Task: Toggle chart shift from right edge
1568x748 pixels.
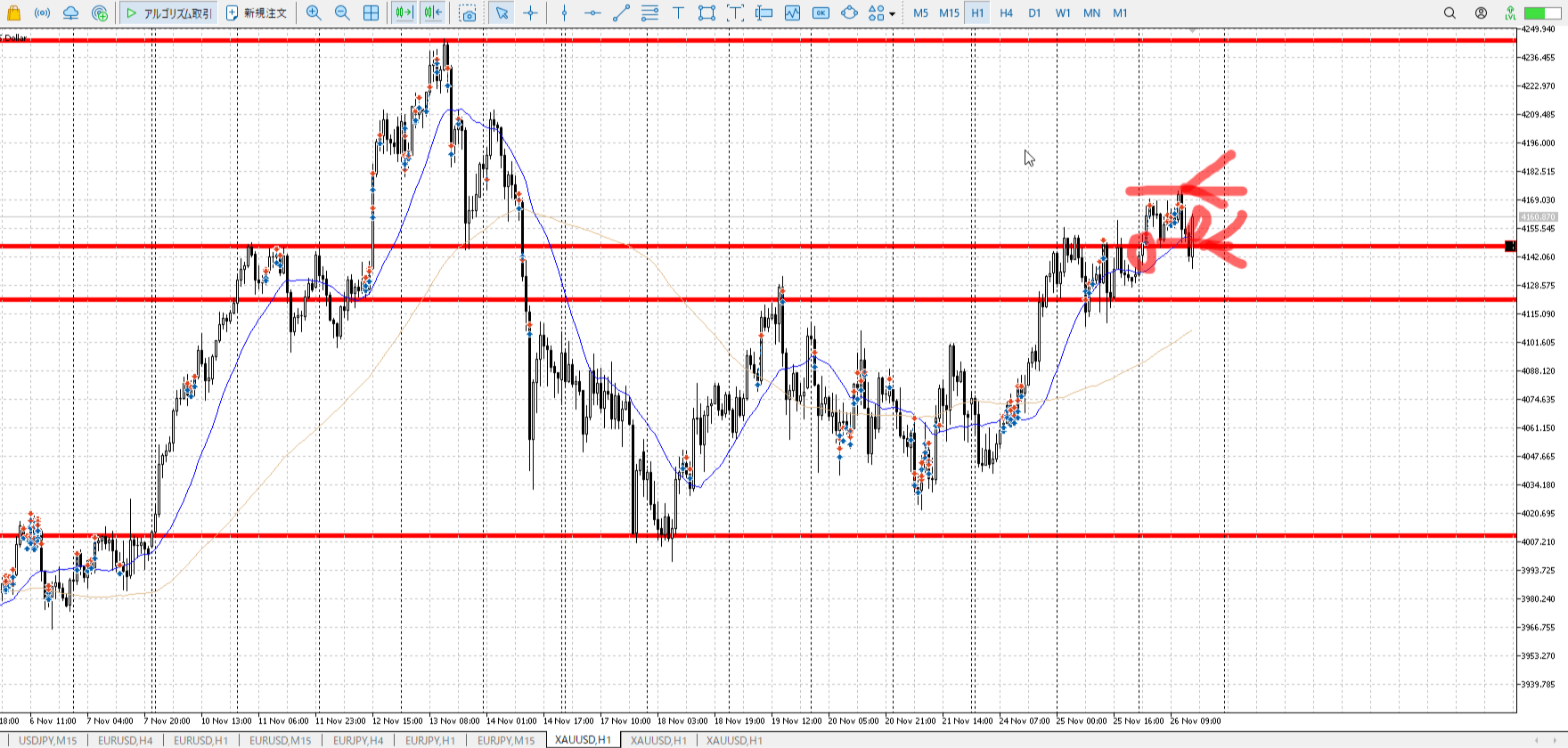Action: pyautogui.click(x=433, y=12)
